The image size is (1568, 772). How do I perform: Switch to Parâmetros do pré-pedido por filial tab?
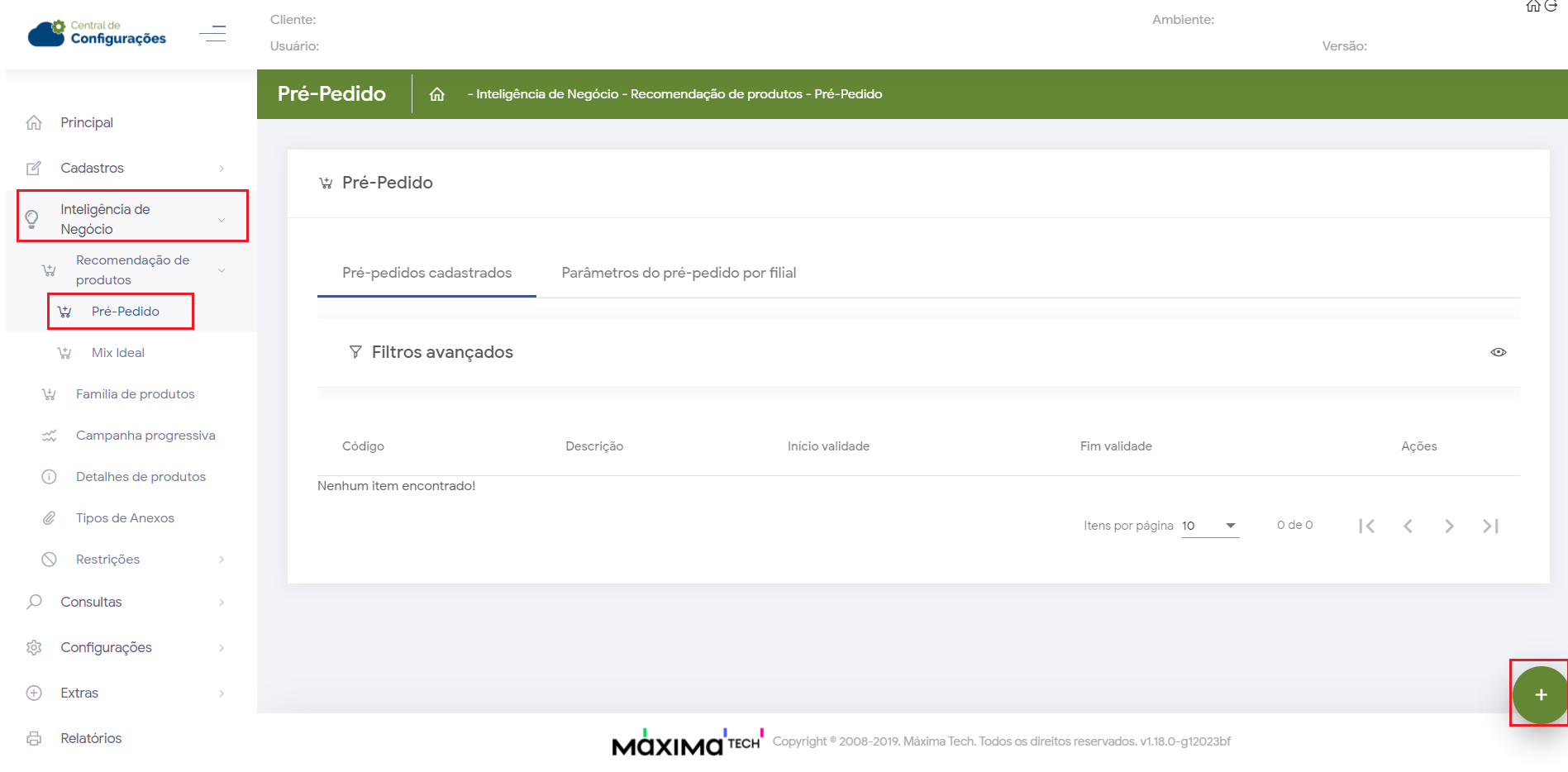[679, 273]
